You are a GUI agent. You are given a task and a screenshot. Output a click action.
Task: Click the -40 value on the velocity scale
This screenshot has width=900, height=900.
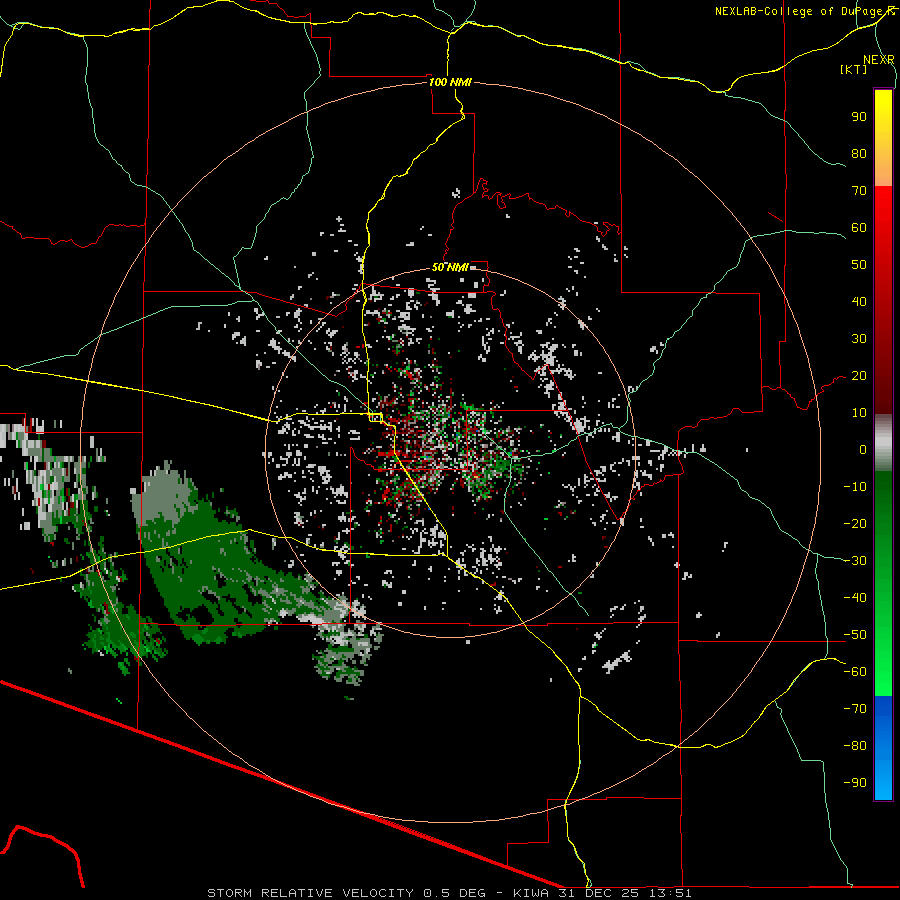coord(855,598)
